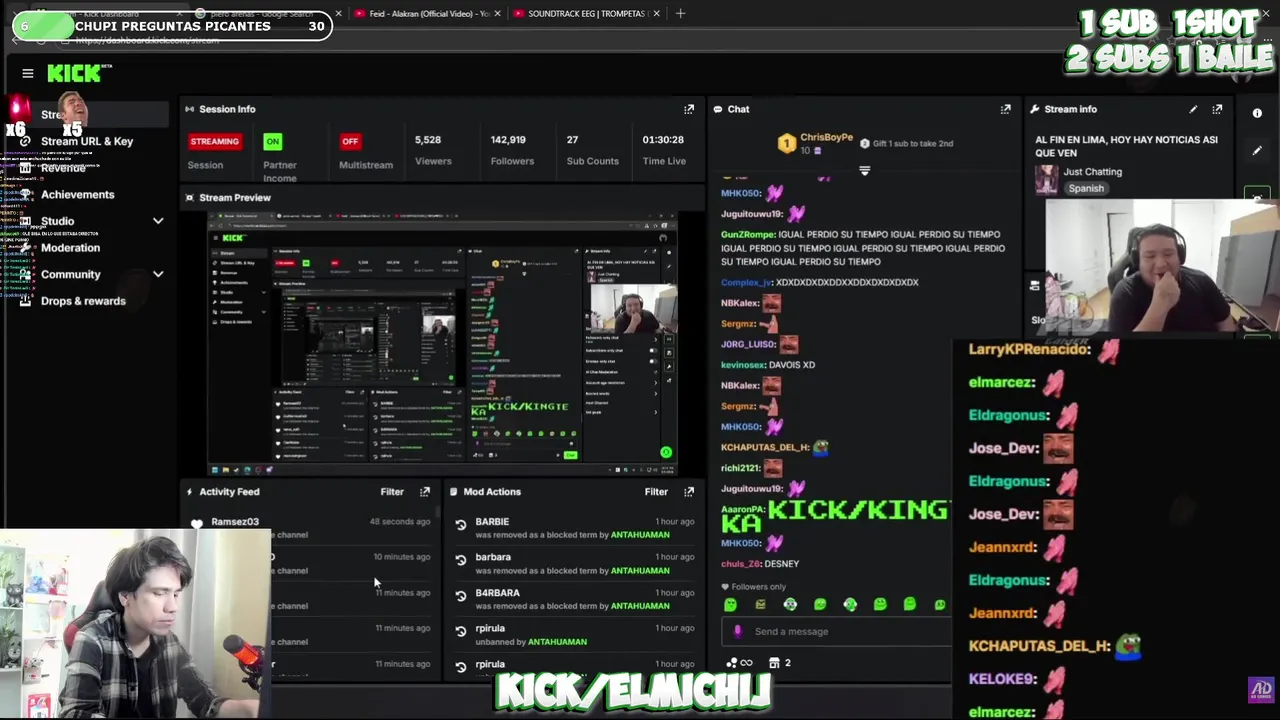Pop out the Session Info panel

689,109
